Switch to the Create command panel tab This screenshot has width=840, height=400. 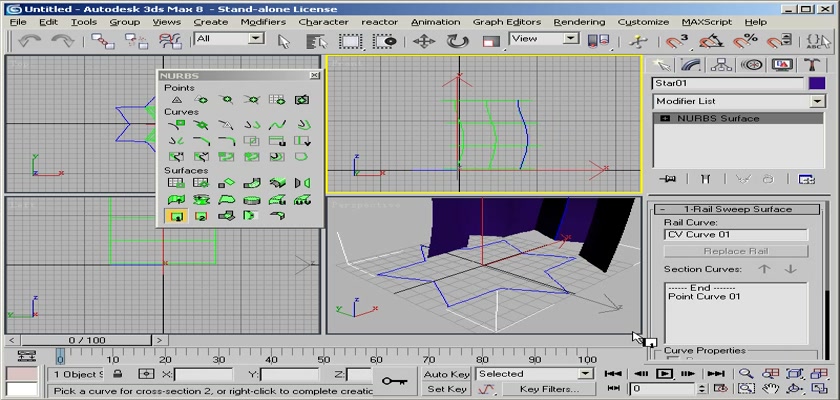tap(662, 65)
